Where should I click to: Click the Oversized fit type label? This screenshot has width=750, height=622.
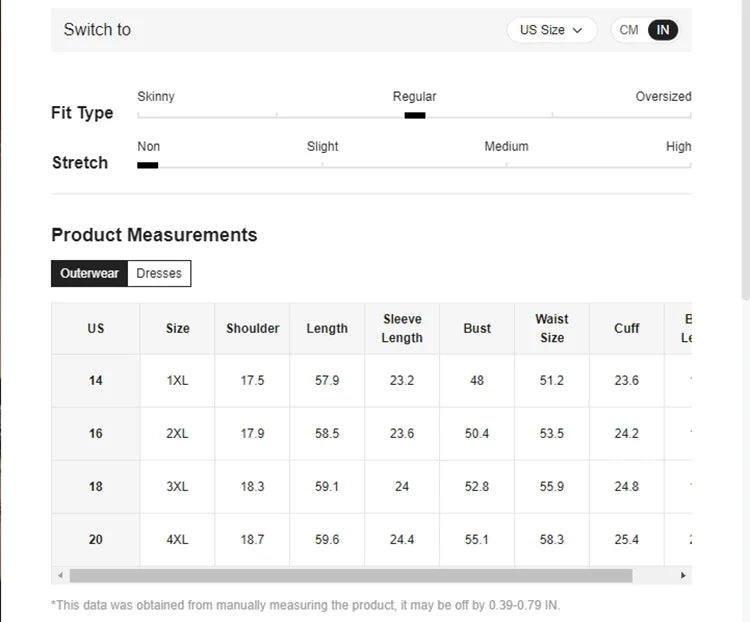click(663, 97)
